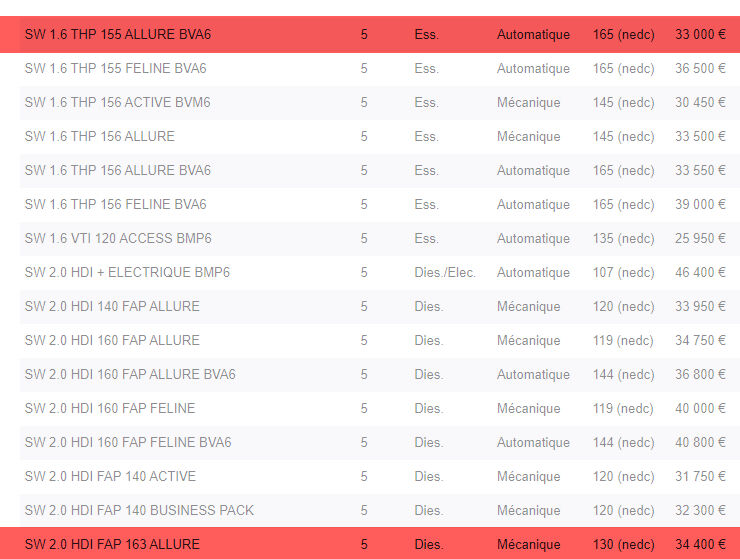
Task: Open the SW 2.0 HDI 140 FAP ALLURE row
Action: [x=380, y=306]
